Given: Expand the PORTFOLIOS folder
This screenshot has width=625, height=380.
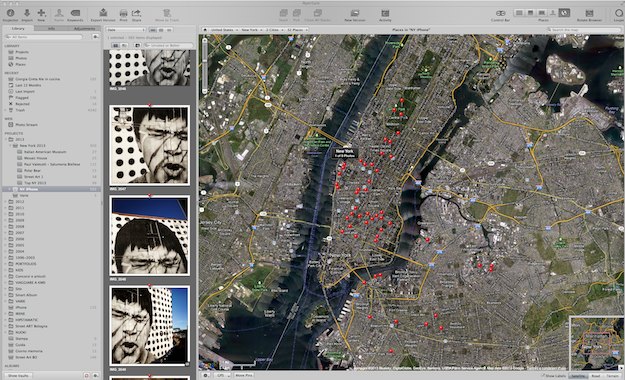Looking at the screenshot, I should tap(6, 264).
